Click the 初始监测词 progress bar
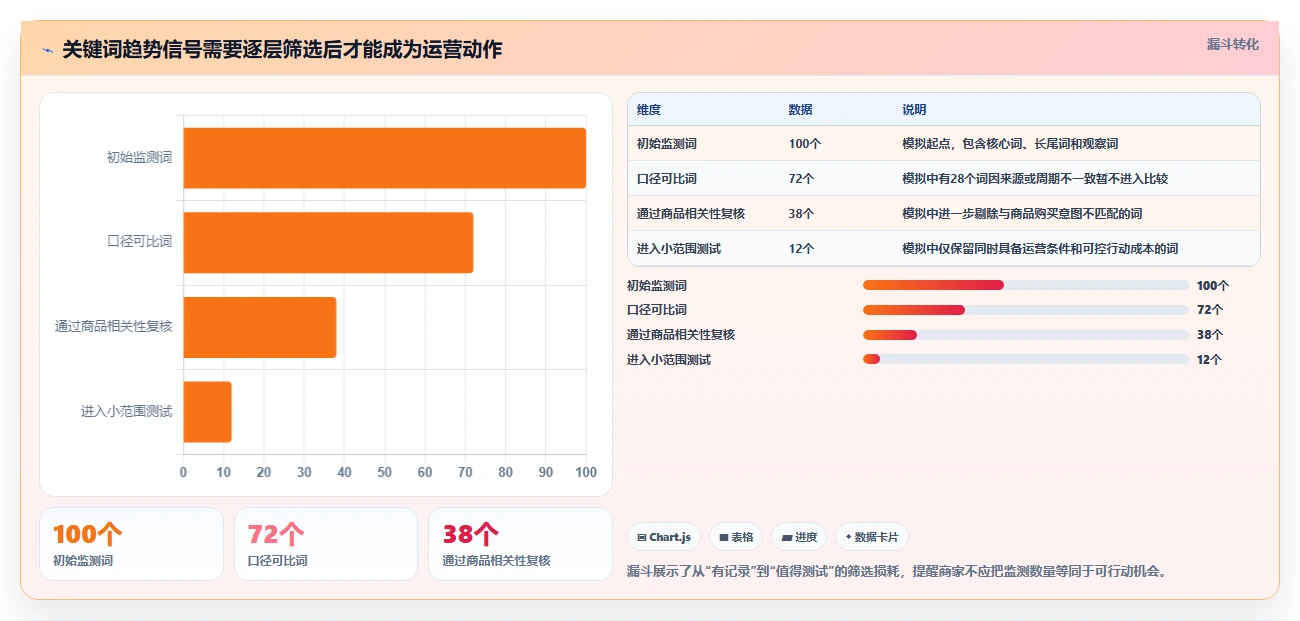 1026,285
